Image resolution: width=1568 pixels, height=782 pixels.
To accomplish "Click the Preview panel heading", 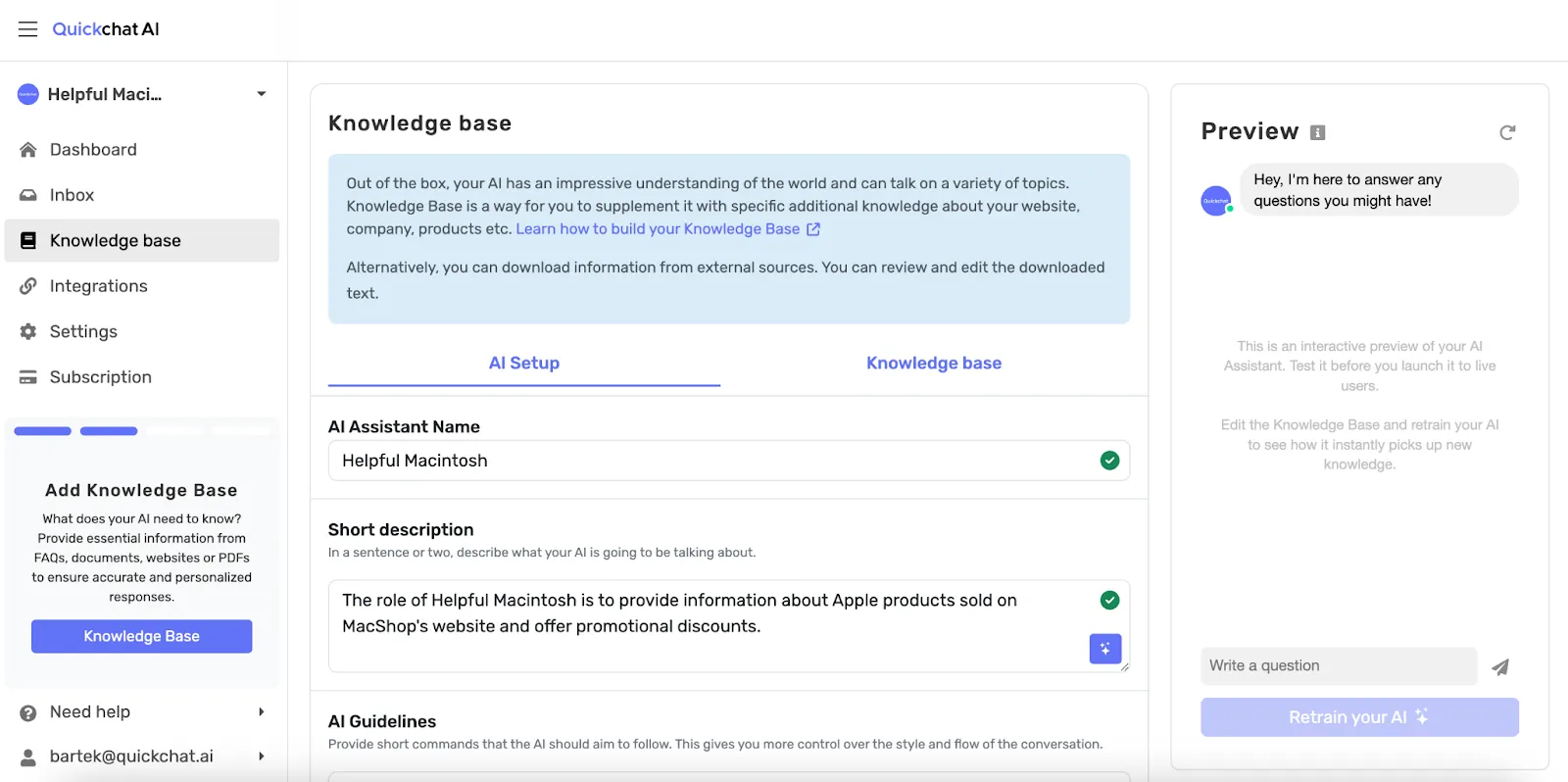I will [1250, 131].
